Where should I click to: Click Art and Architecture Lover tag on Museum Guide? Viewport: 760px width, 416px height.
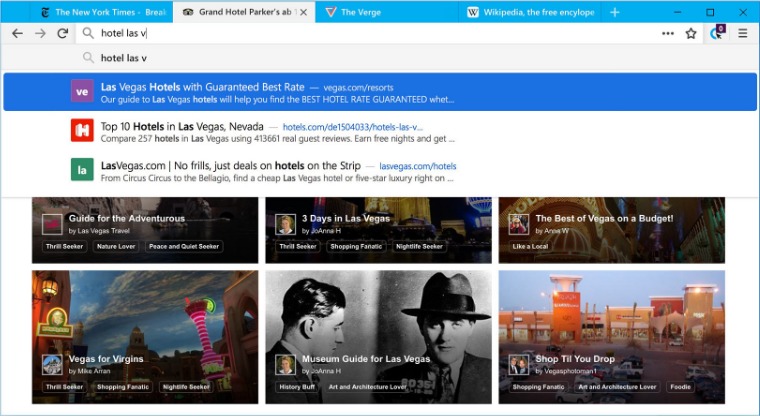[367, 387]
